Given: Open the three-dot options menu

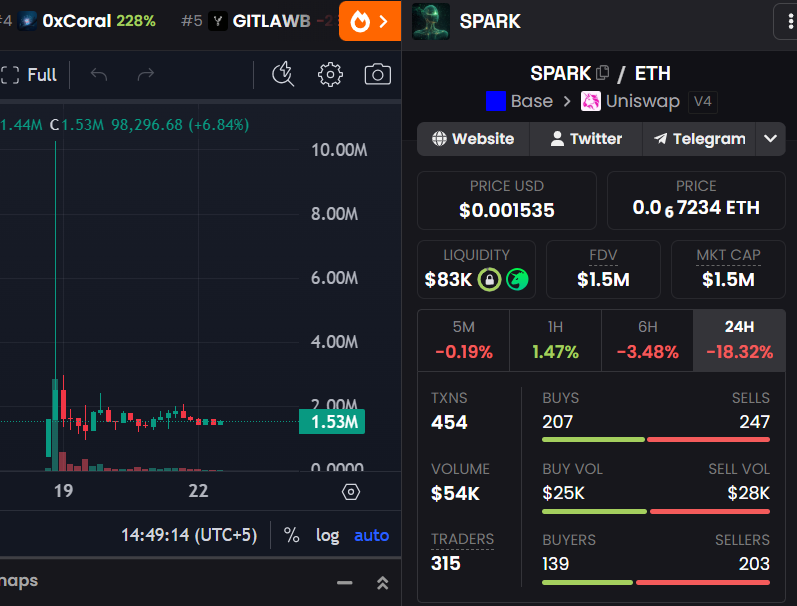Looking at the screenshot, I should [x=790, y=21].
